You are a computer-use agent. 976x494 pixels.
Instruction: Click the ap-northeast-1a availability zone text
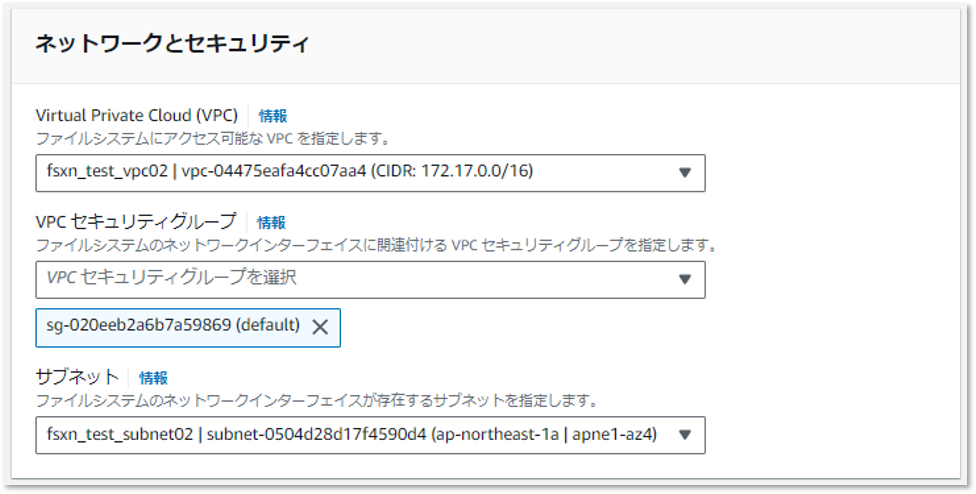coord(495,434)
